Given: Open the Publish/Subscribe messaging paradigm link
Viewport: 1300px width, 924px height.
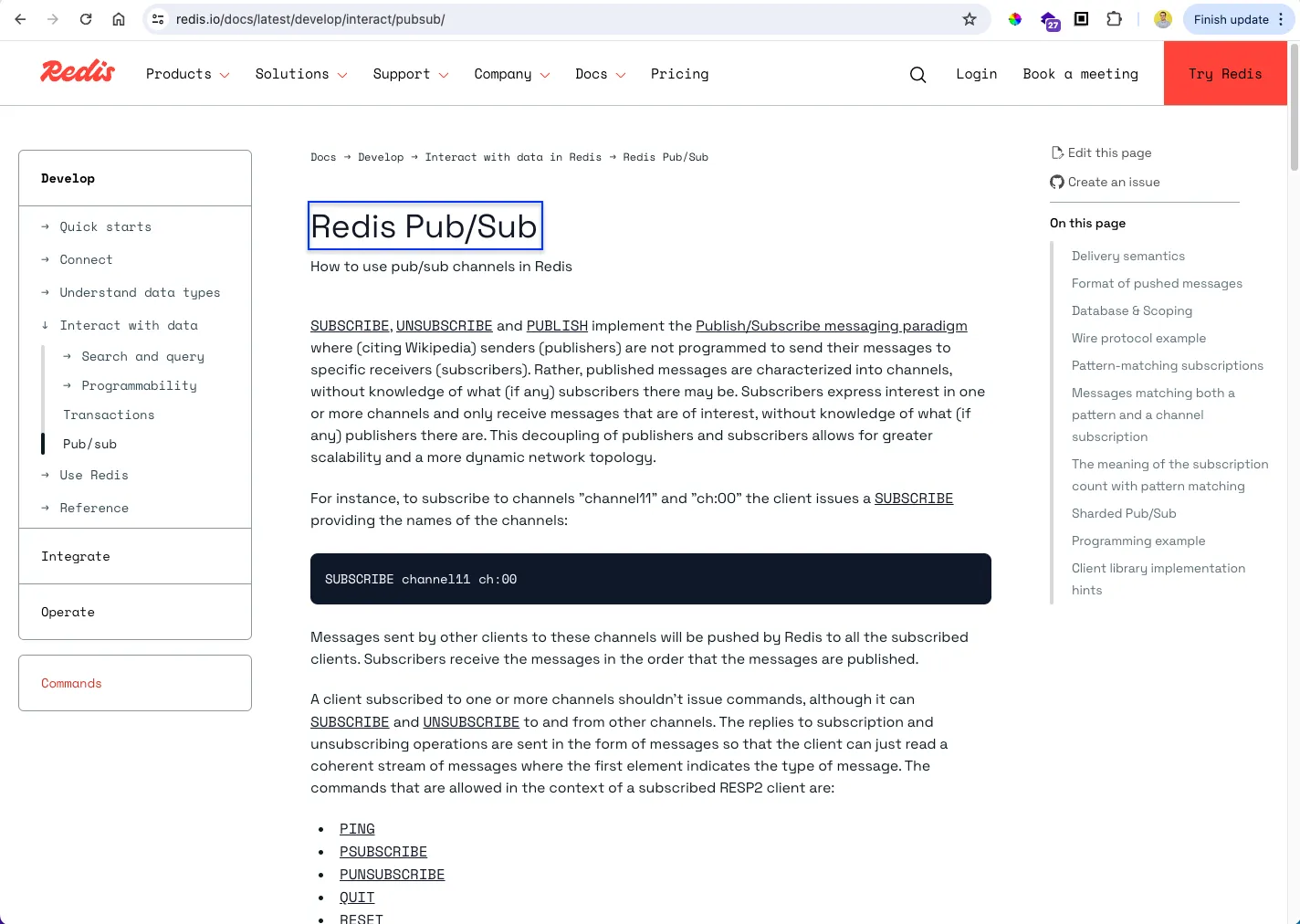Looking at the screenshot, I should tap(831, 326).
